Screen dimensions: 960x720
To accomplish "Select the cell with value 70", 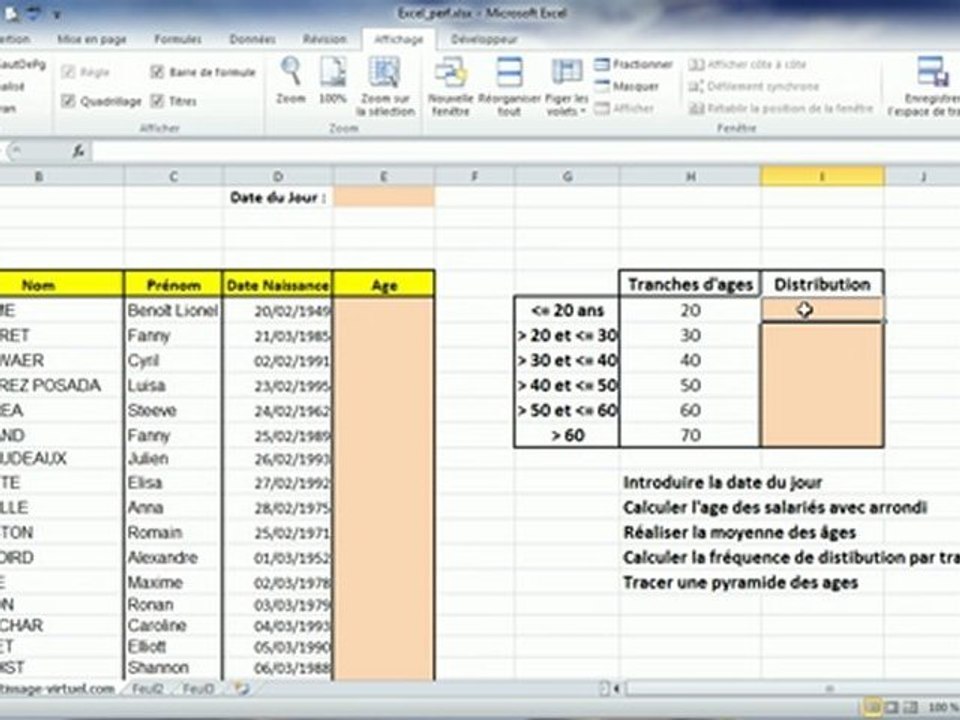I will click(x=690, y=435).
